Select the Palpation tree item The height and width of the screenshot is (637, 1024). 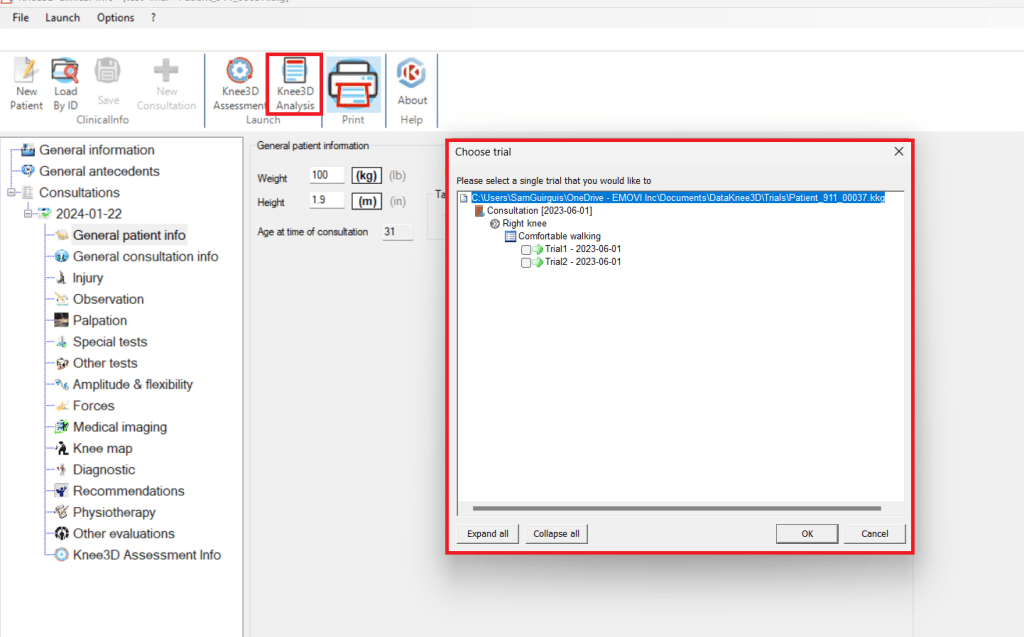coord(100,321)
